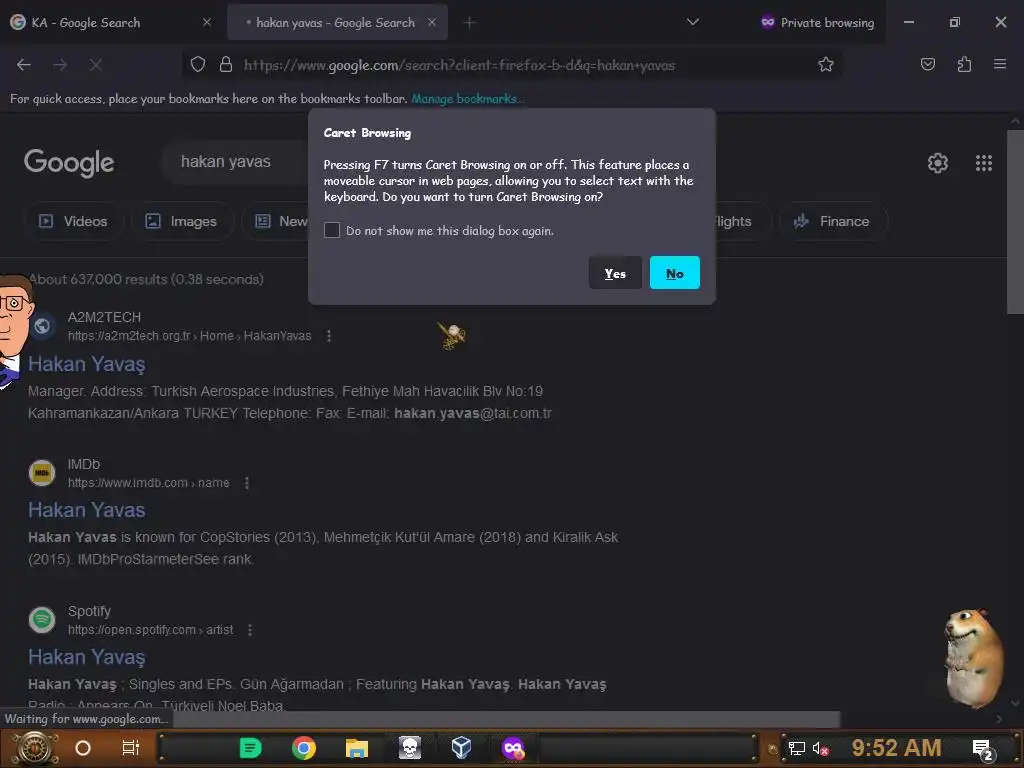Open the skull app in taskbar
1024x768 pixels.
coord(409,748)
